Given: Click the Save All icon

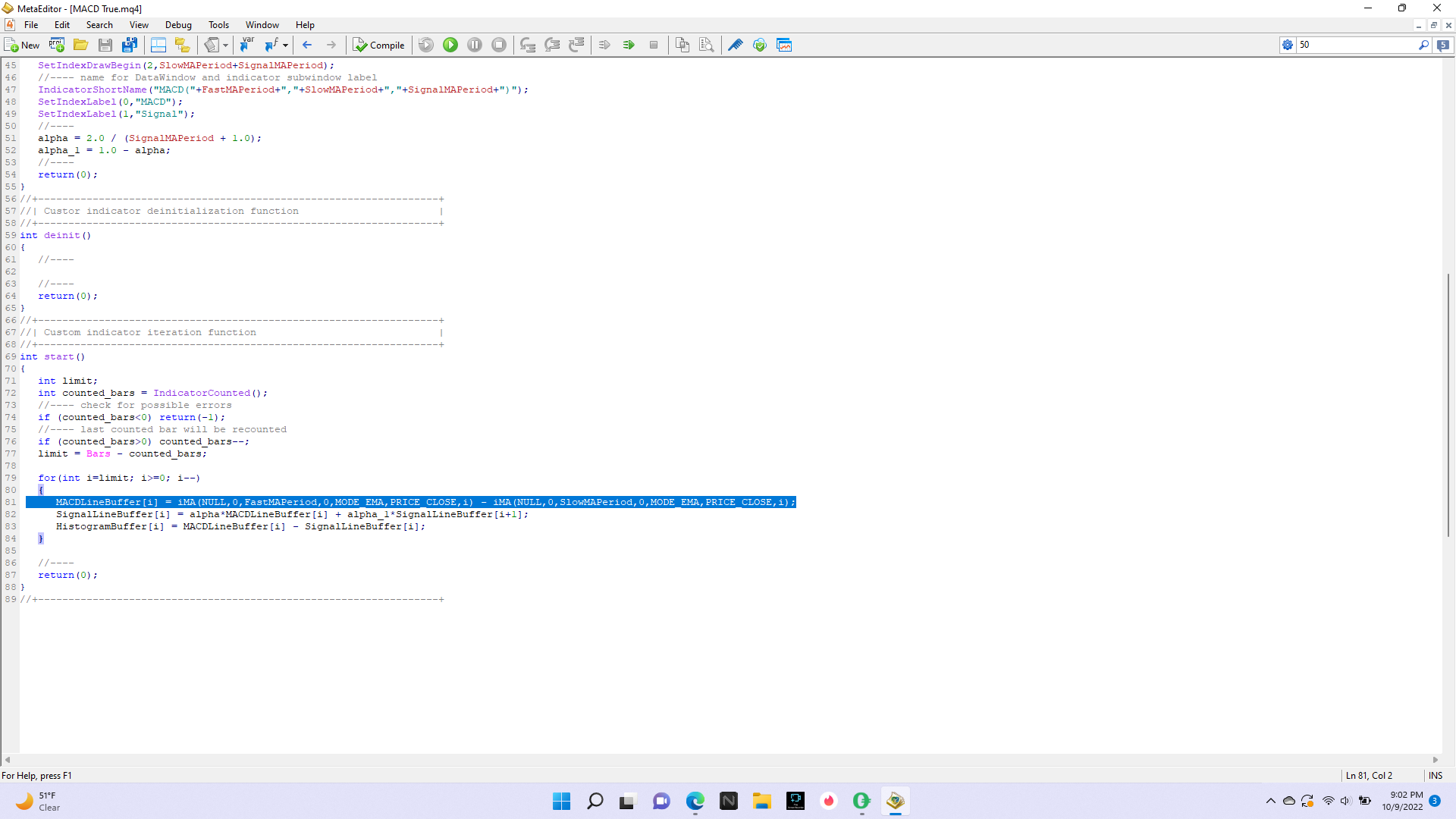Looking at the screenshot, I should click(130, 45).
